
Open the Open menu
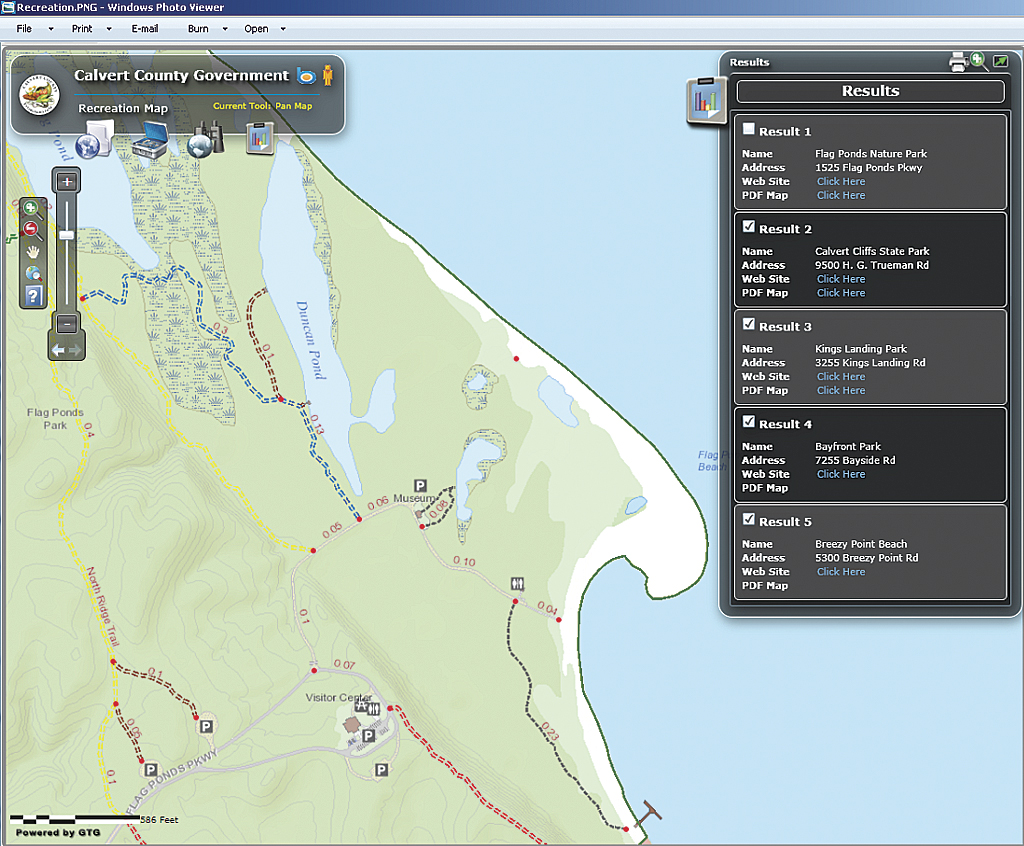click(x=256, y=29)
